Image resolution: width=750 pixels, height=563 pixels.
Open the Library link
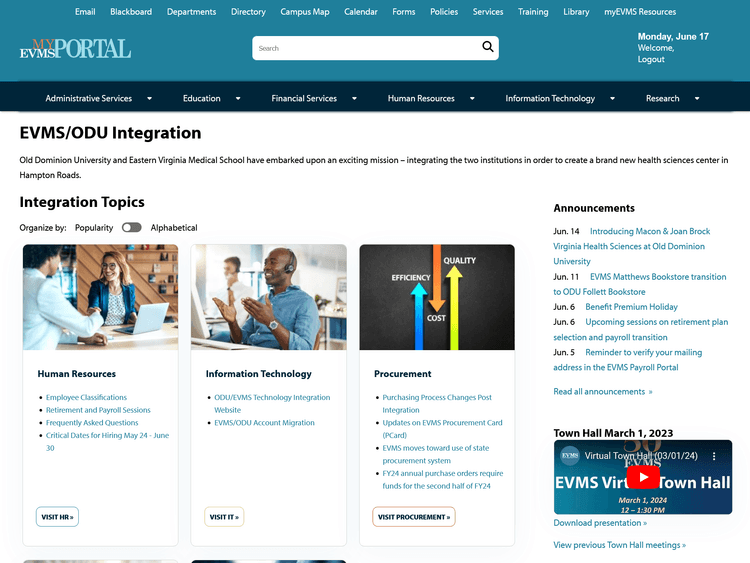pyautogui.click(x=576, y=11)
